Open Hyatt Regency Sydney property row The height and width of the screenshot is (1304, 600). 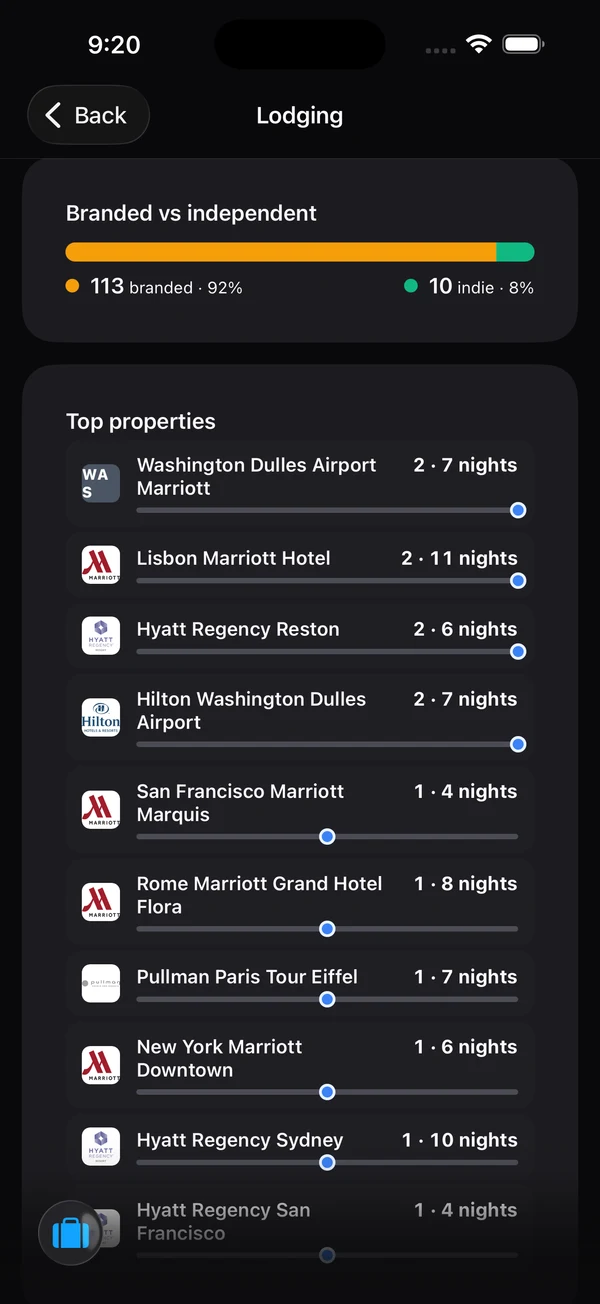300,1148
